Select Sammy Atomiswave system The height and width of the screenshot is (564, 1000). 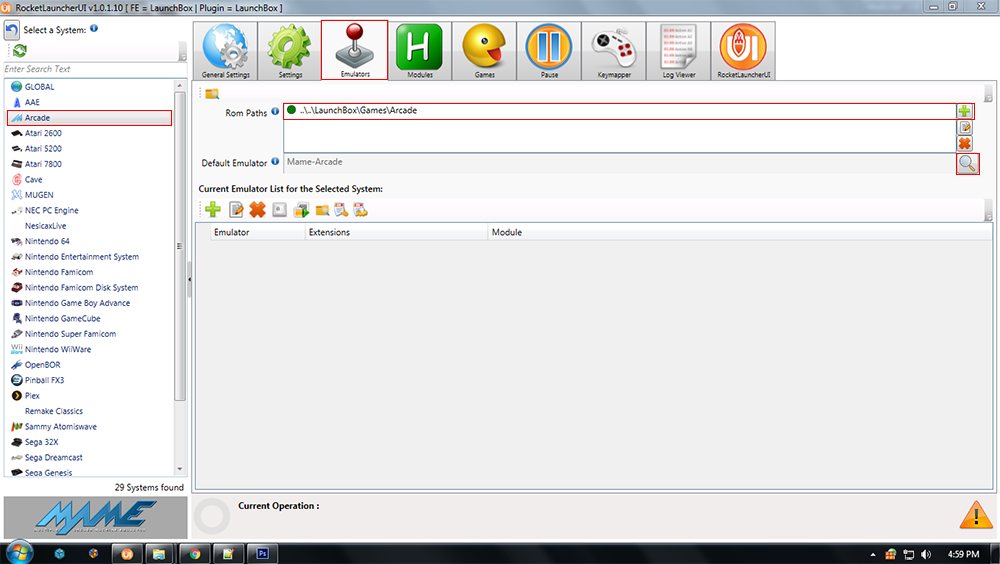point(54,427)
